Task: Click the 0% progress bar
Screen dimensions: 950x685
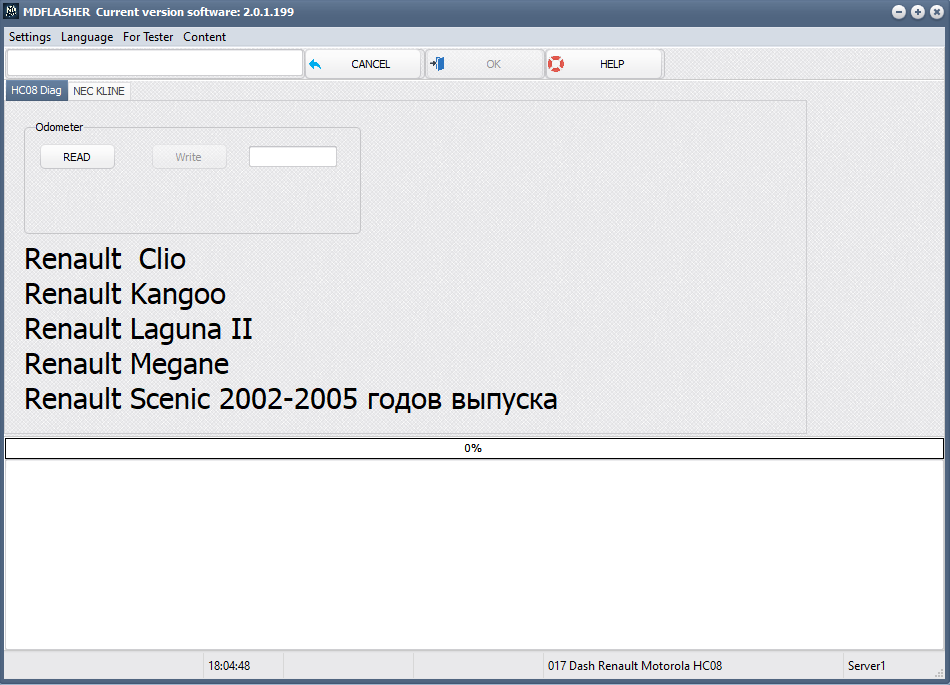Action: [474, 448]
